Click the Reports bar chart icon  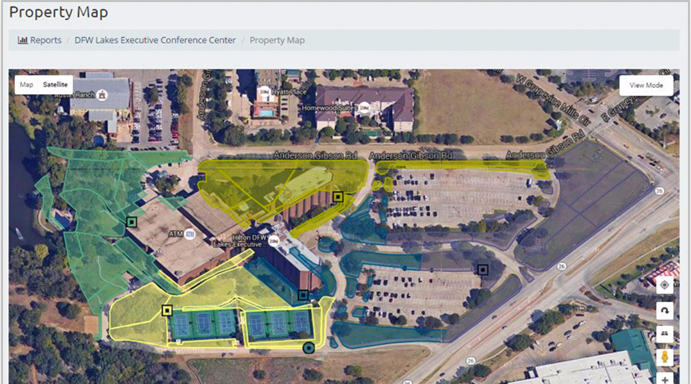[22, 40]
